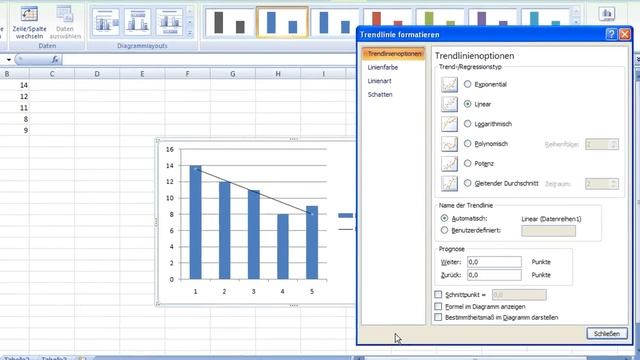This screenshot has width=640, height=360.
Task: Select the Trendlinienoptionen category
Action: [x=393, y=54]
